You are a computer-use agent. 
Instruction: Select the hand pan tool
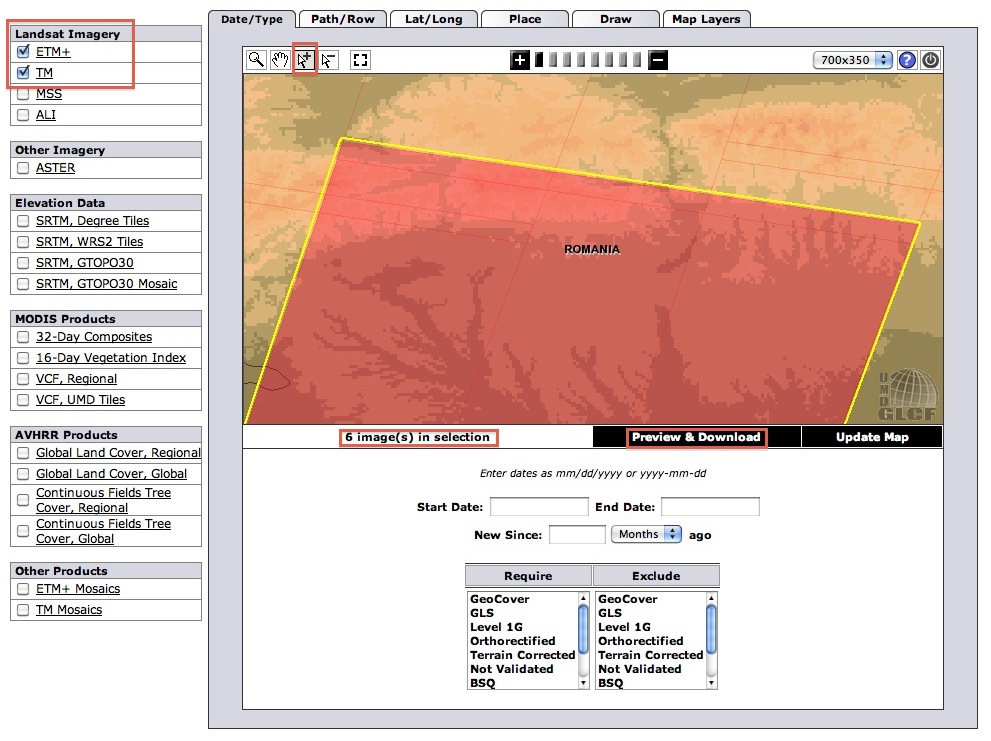click(x=280, y=60)
